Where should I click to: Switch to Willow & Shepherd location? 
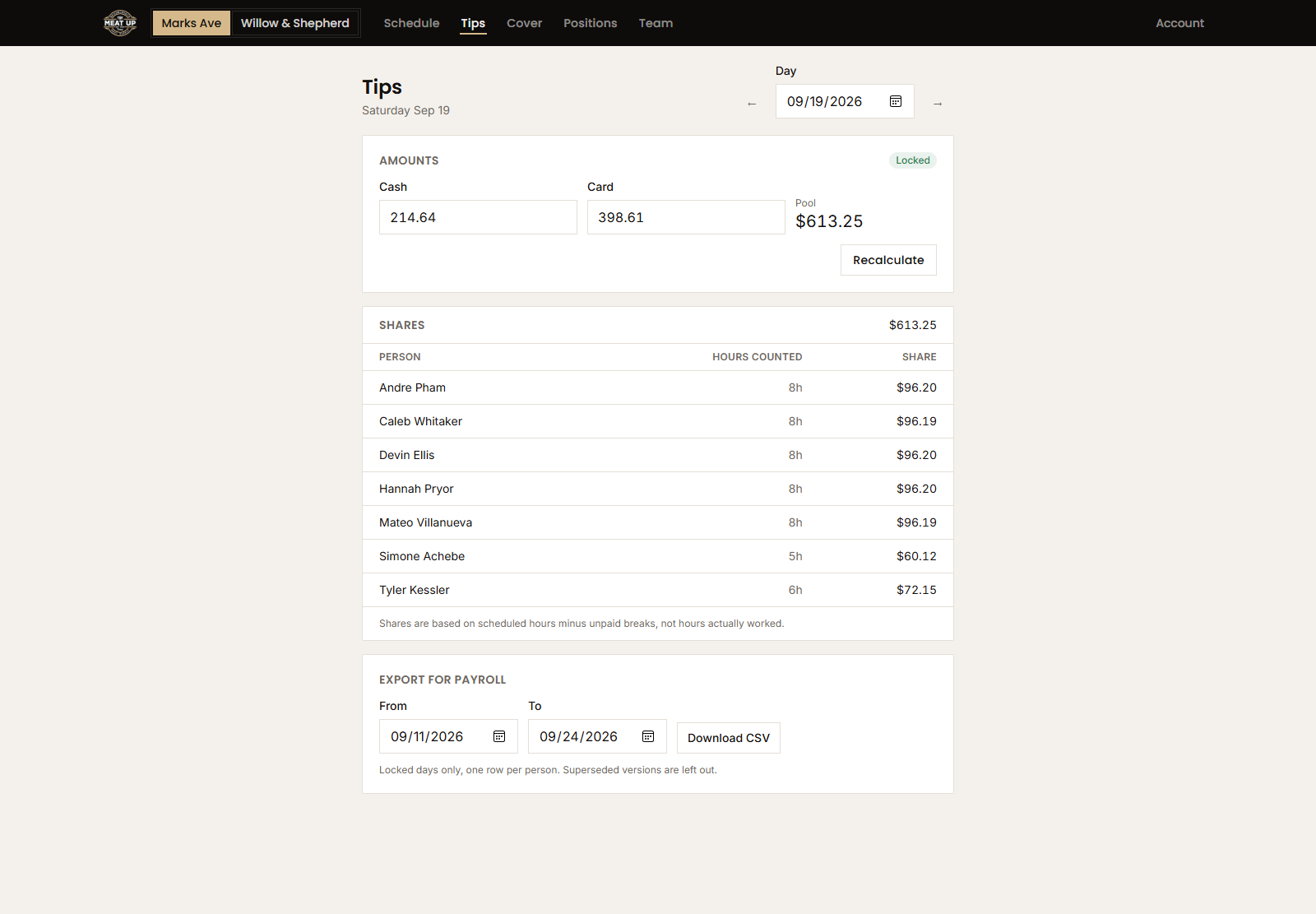295,23
